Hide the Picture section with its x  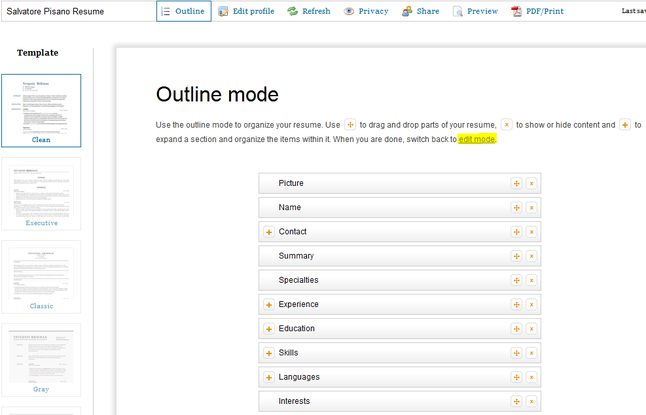pyautogui.click(x=531, y=183)
